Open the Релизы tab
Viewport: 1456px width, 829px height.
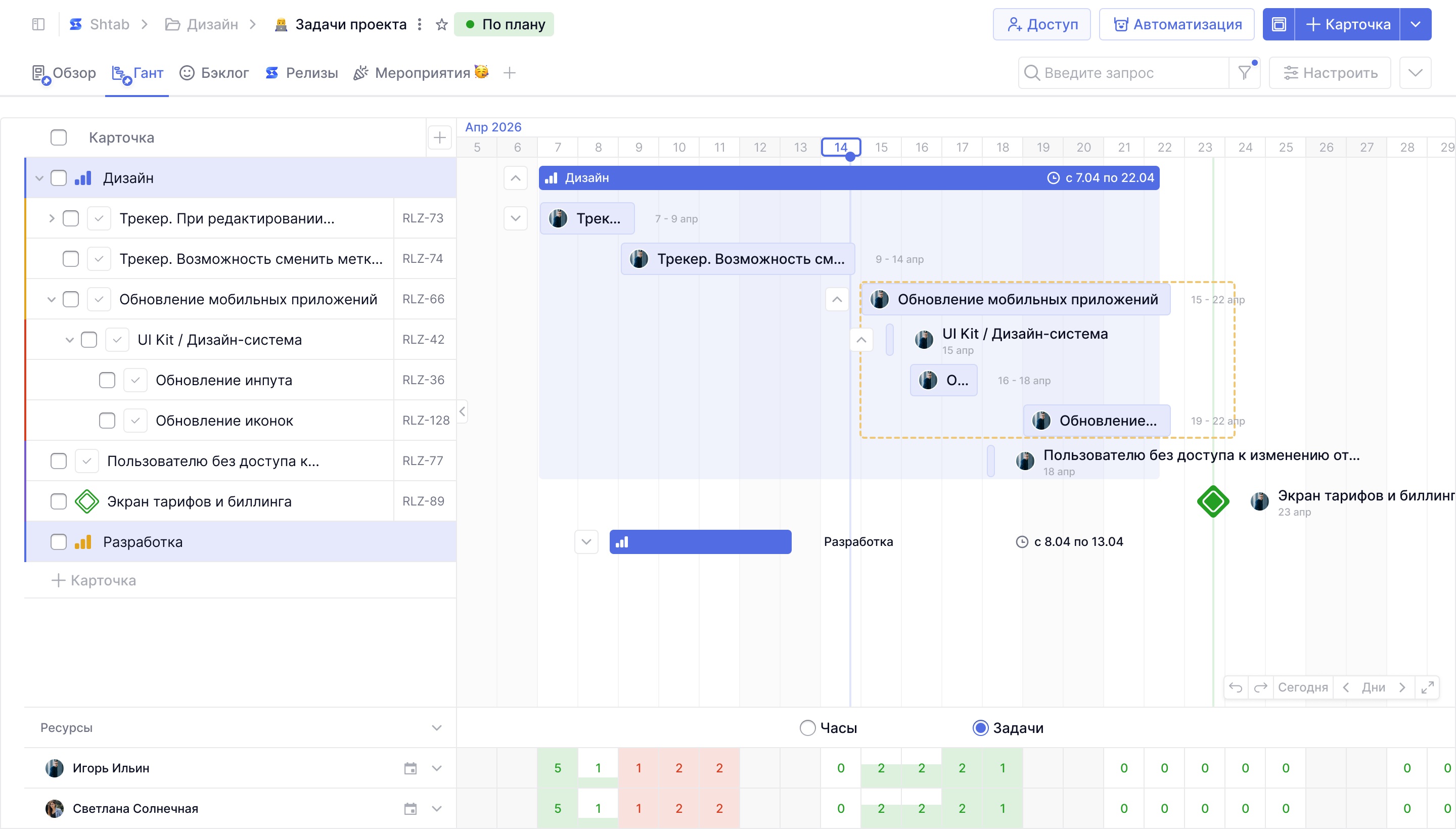click(x=302, y=73)
